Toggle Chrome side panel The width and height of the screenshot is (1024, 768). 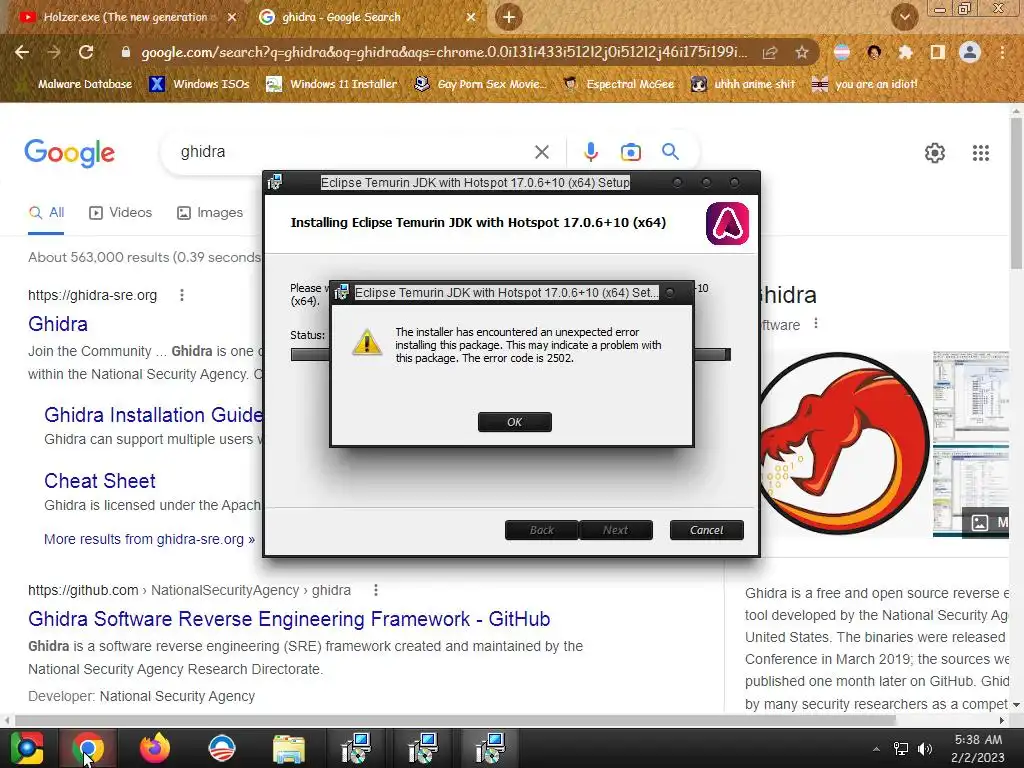pyautogui.click(x=937, y=52)
